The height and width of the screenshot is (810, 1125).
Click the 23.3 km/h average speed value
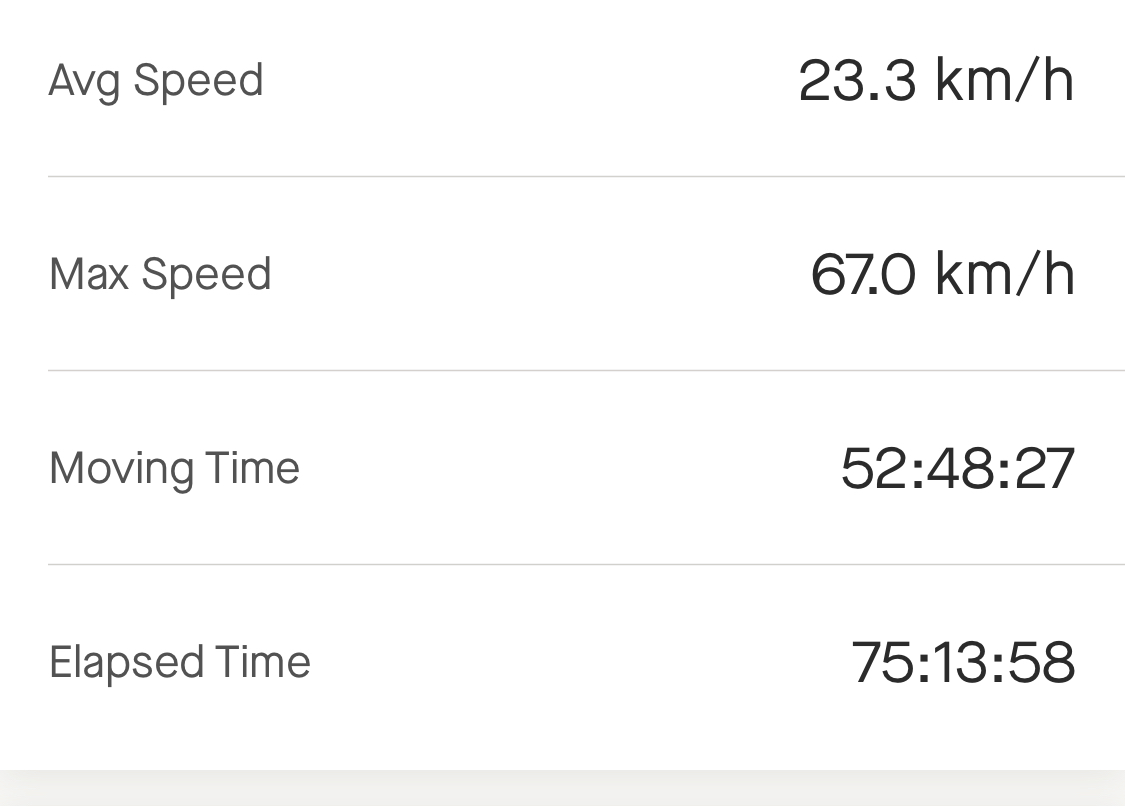(936, 81)
